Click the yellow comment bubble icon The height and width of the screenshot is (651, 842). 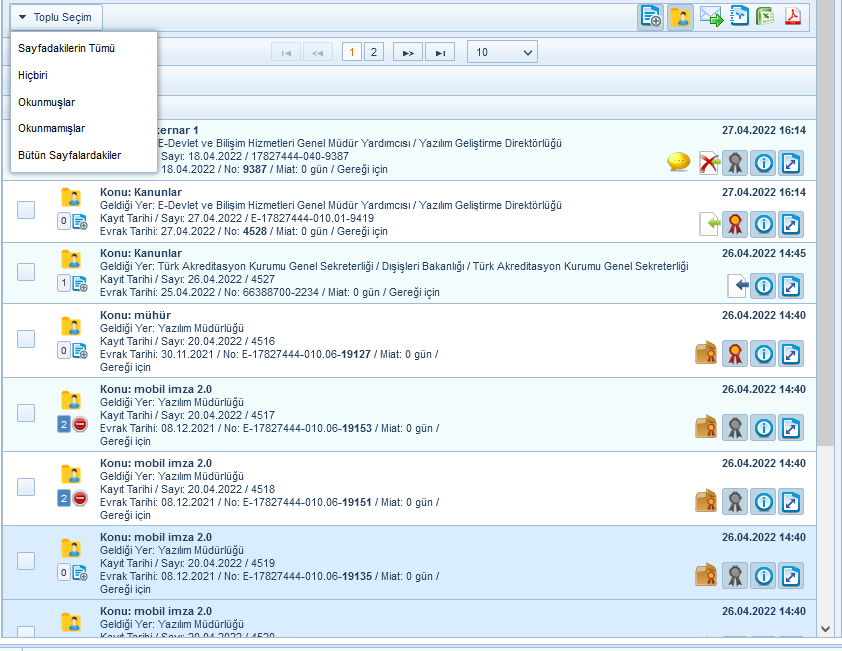(679, 162)
